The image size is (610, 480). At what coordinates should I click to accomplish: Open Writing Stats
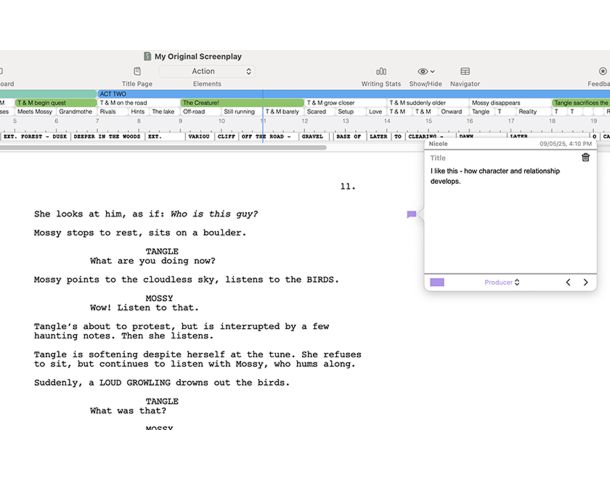point(381,72)
